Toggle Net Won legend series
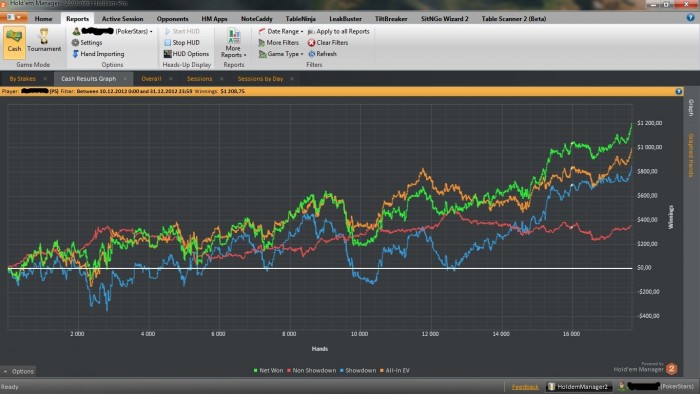This screenshot has height=394, width=700. click(x=268, y=370)
